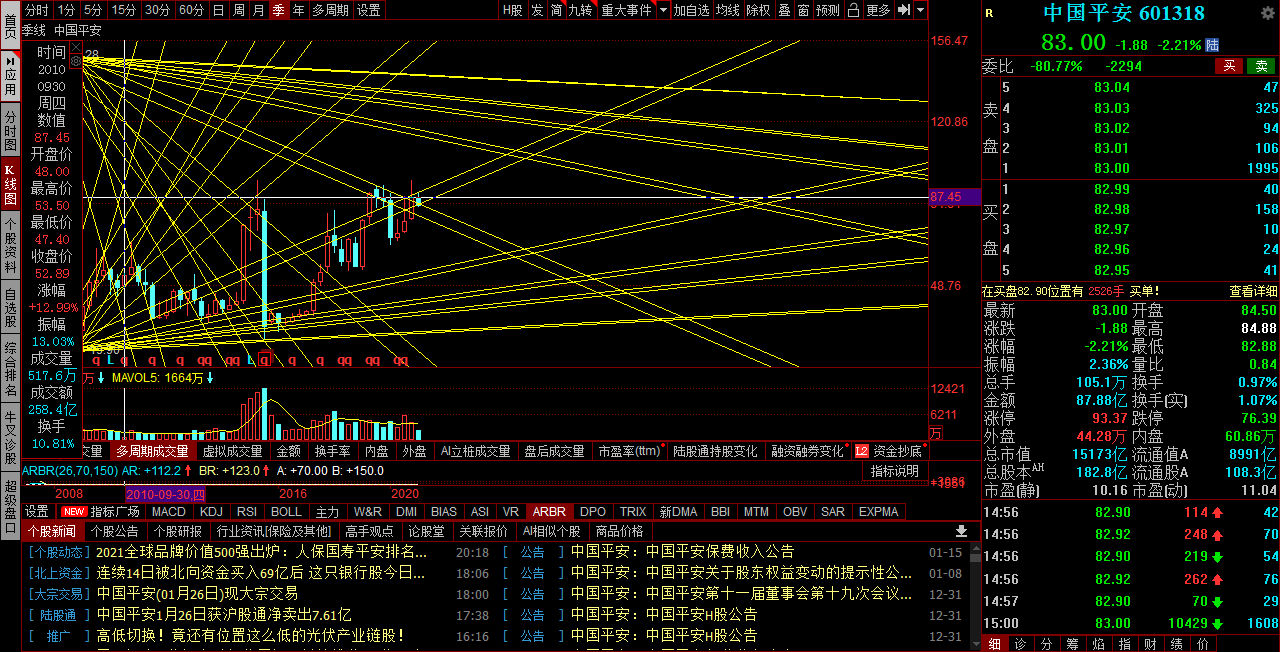Switch to 15分 period
The height and width of the screenshot is (652, 1280).
pos(124,10)
